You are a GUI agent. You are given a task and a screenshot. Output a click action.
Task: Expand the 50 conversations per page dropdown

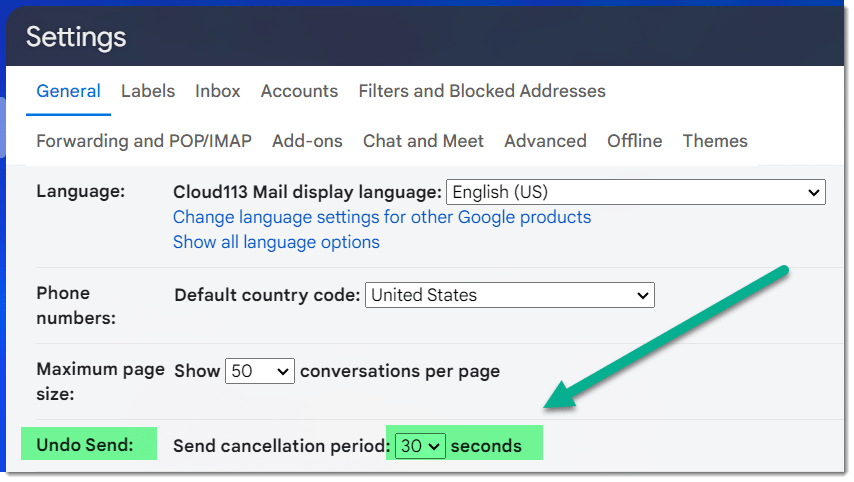(x=260, y=371)
